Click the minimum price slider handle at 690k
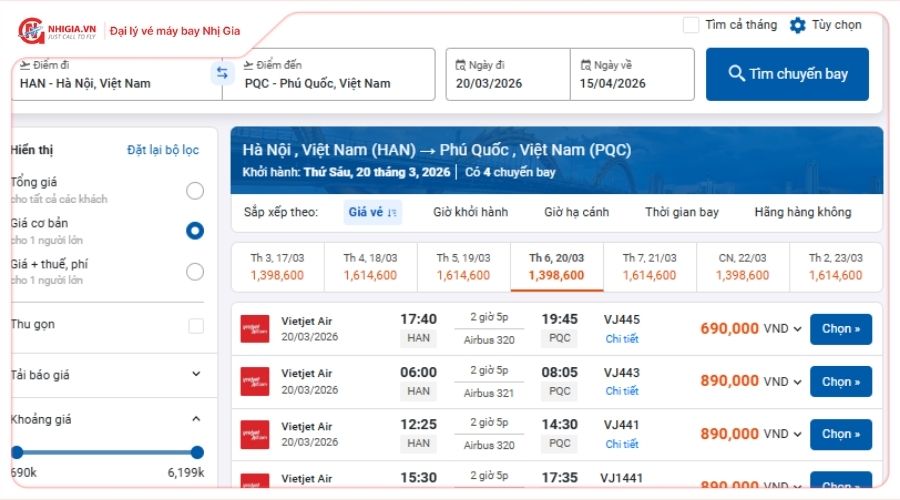Screen dimensions: 900x500 tap(17, 452)
